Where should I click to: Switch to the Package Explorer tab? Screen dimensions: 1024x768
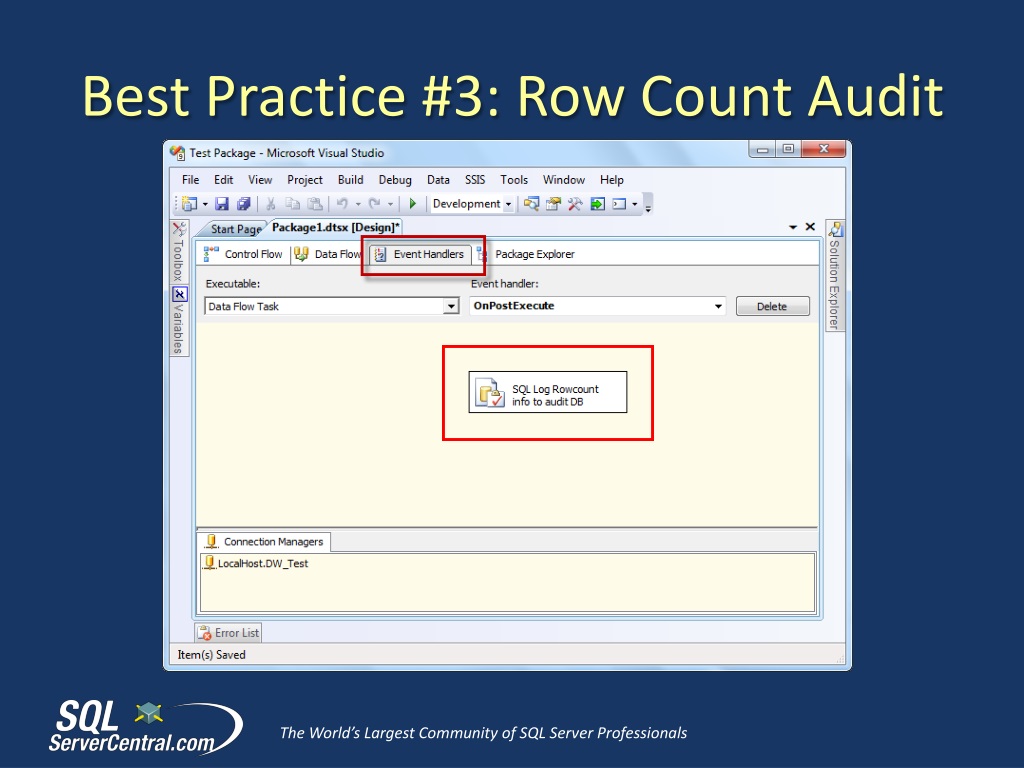[x=526, y=254]
